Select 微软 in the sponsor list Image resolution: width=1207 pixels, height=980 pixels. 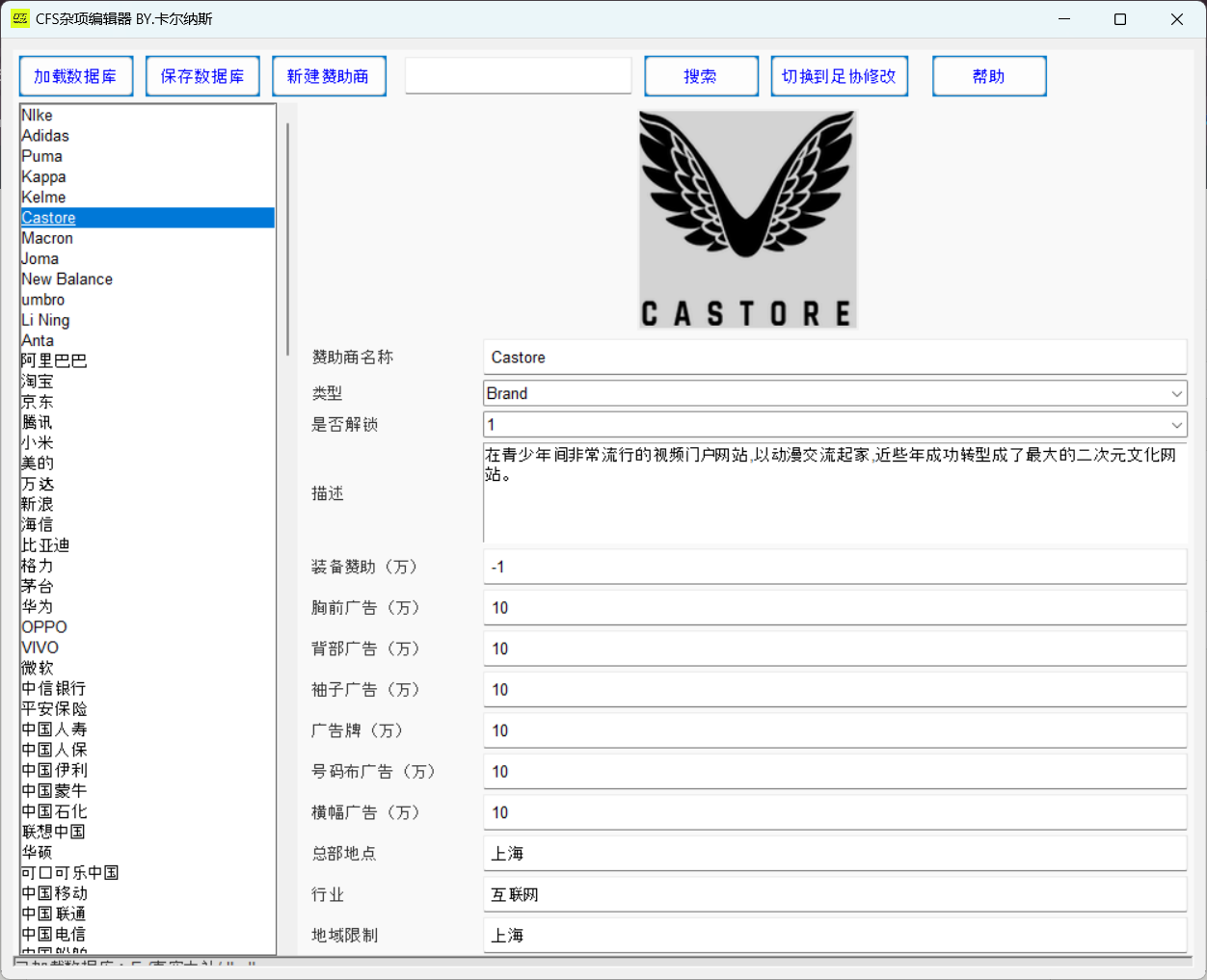[x=148, y=669]
